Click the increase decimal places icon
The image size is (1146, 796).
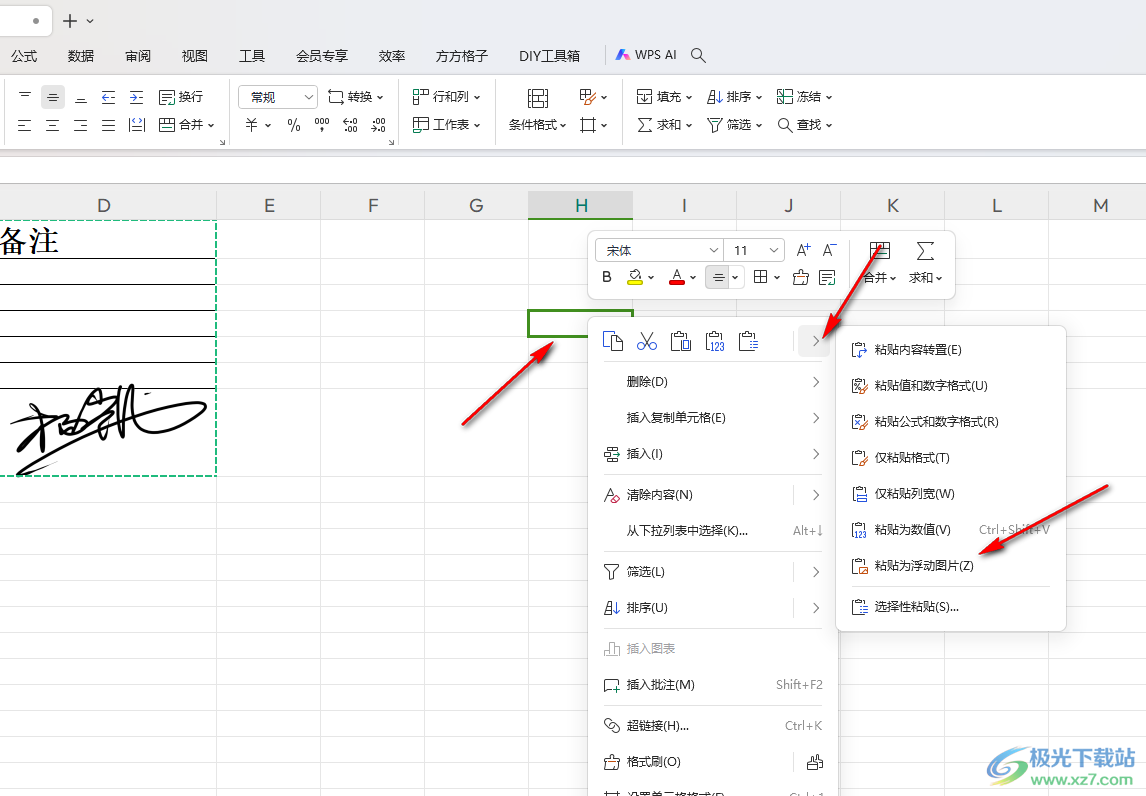click(350, 125)
